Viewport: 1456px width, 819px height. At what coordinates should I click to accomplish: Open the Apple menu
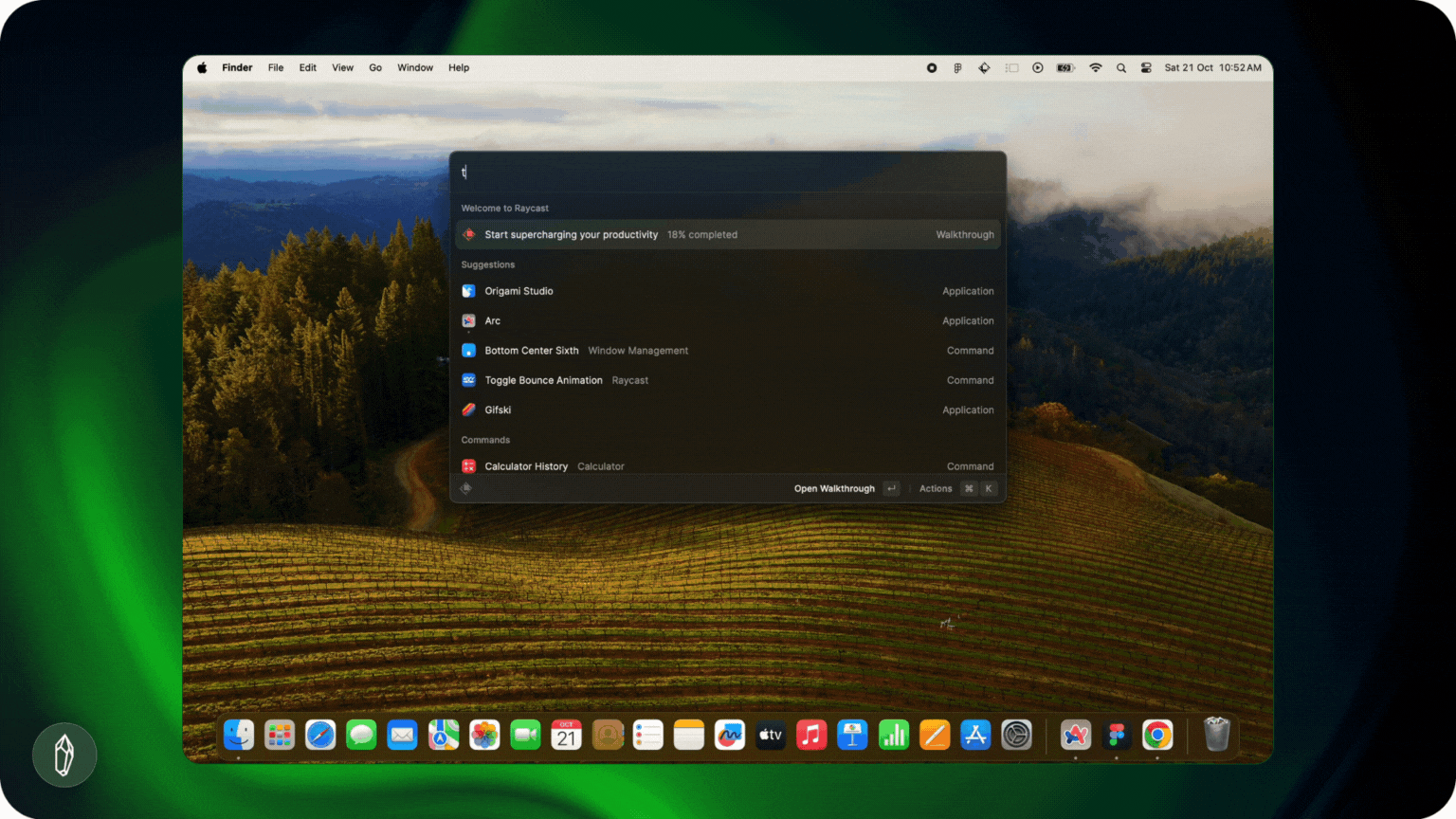point(202,67)
